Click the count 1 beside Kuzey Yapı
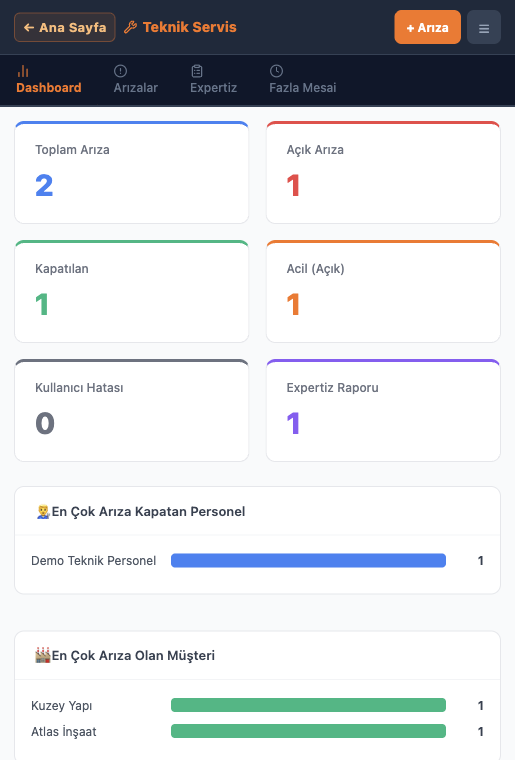515x760 pixels. click(481, 706)
